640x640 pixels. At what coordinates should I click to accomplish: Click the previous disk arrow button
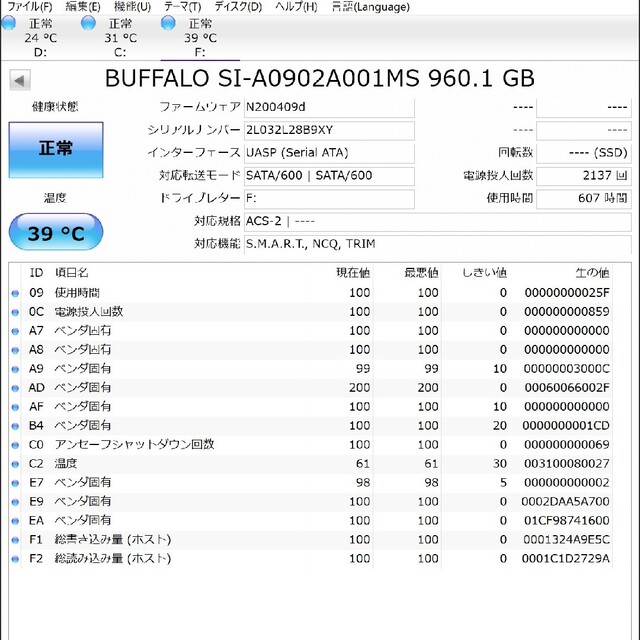click(x=20, y=80)
